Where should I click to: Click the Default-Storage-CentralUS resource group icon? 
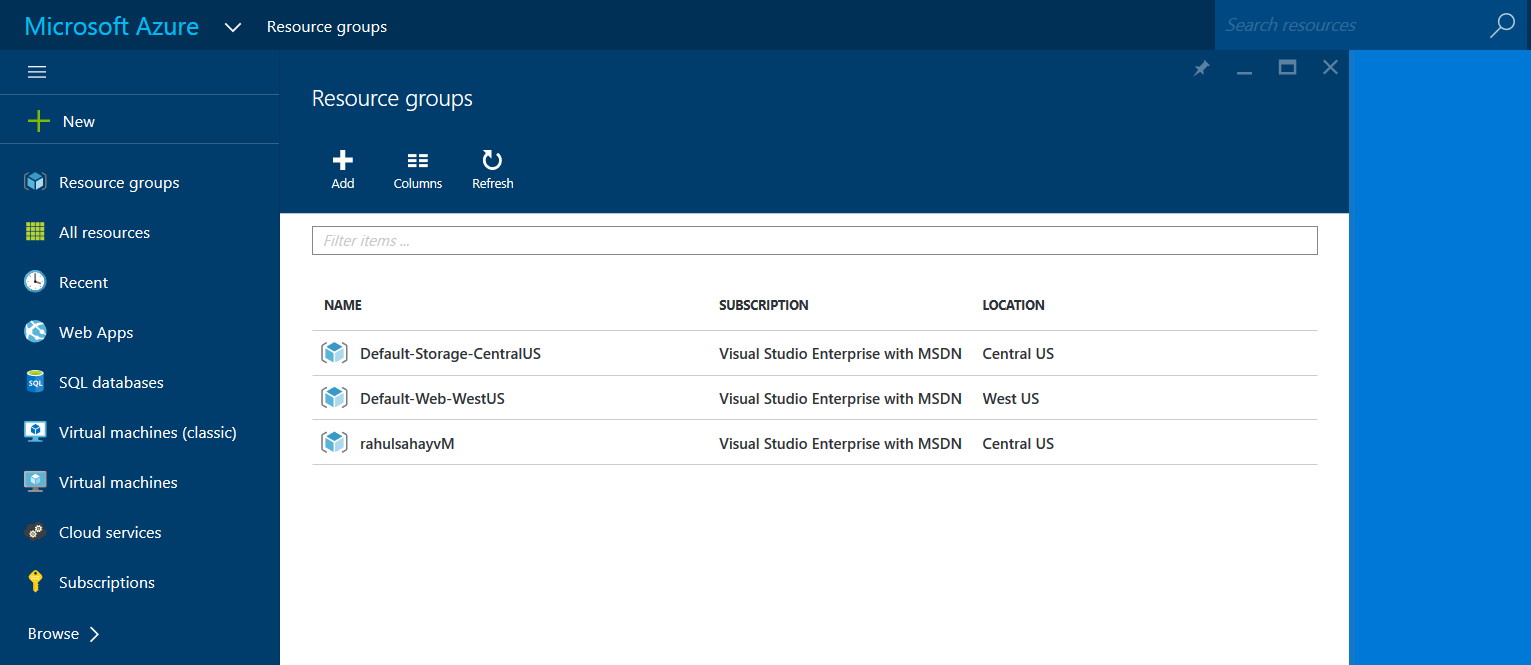(334, 353)
